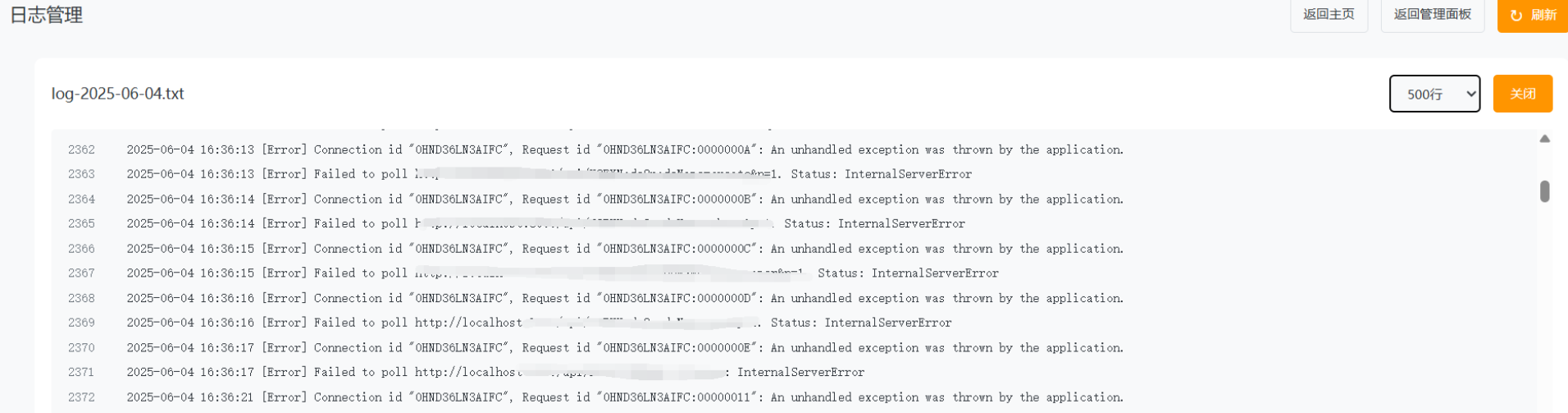Screen dimensions: 1568x413
Task: Click line 2364 request id 0000000B entry
Action: coord(625,199)
